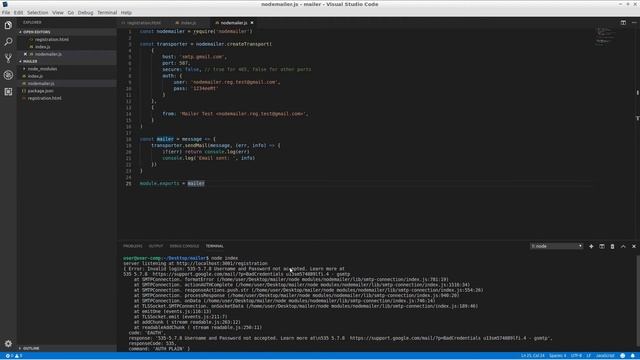Kill terminal with trash icon
This screenshot has height=360, width=640.
(x=612, y=247)
